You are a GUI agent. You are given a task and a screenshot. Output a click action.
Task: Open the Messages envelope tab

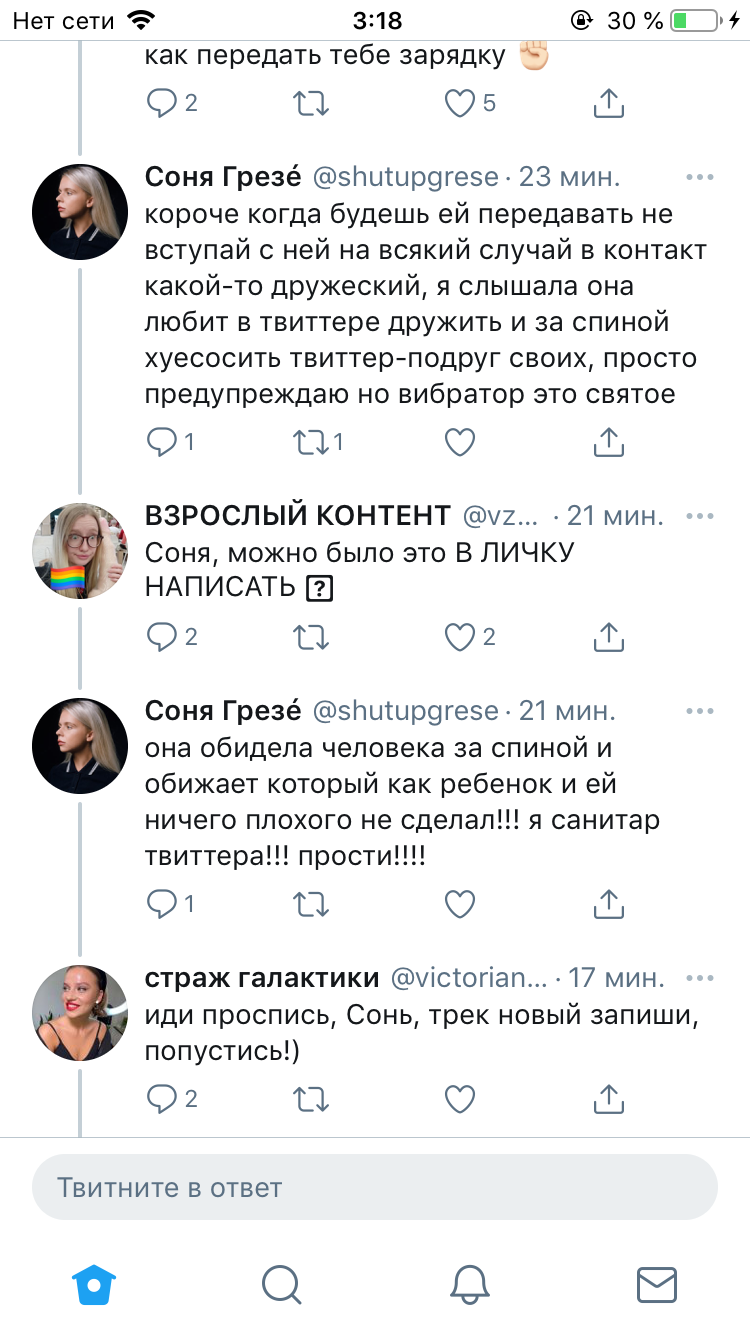click(x=657, y=1284)
